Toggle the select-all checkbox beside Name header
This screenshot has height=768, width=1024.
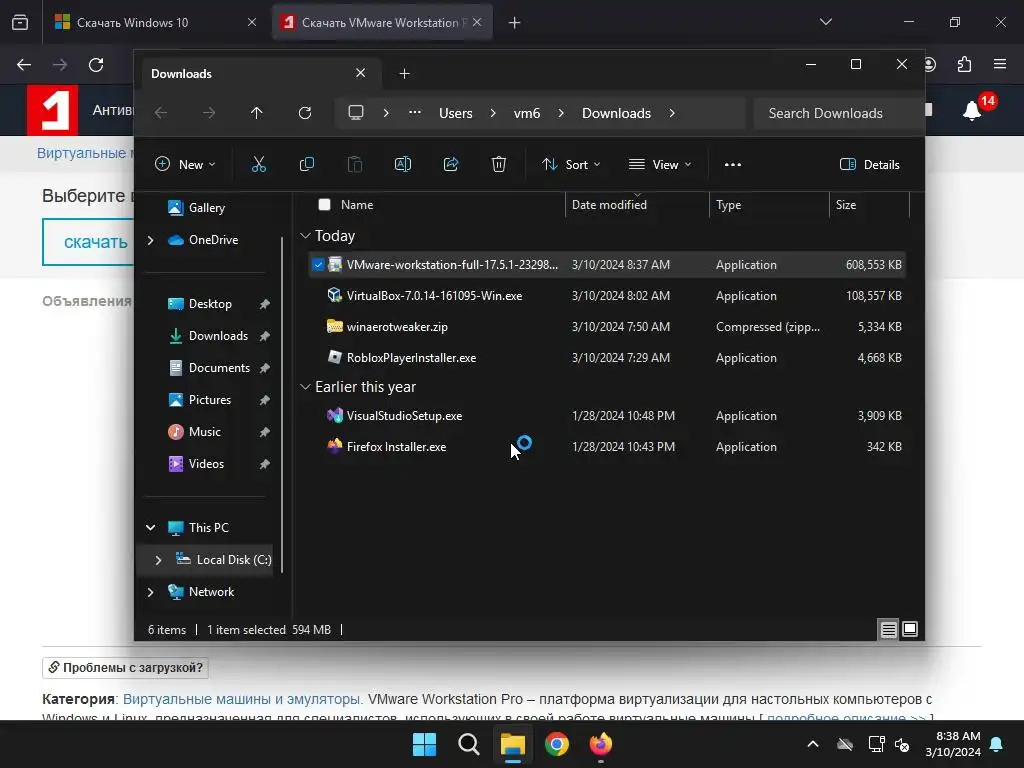(x=324, y=204)
